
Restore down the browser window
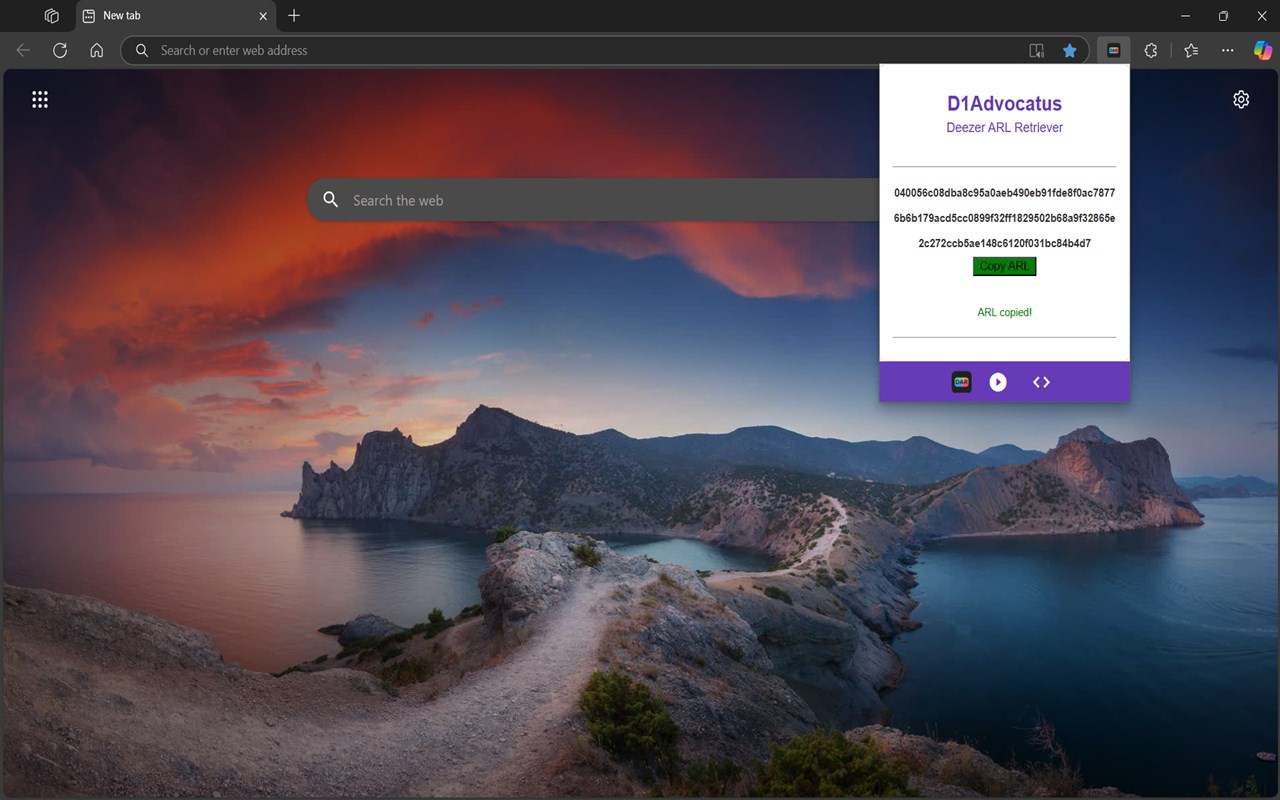[1223, 16]
